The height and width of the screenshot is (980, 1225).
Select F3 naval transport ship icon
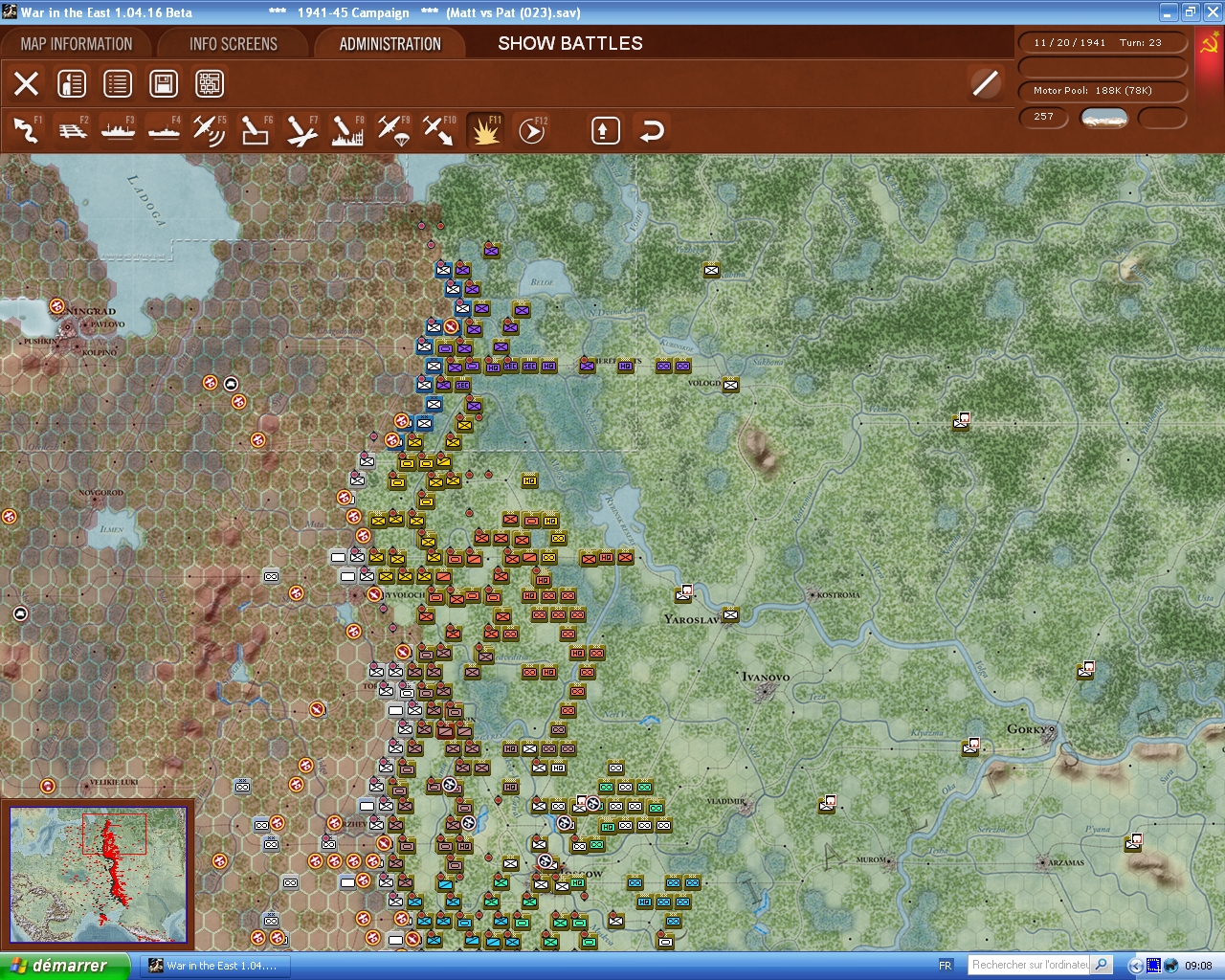119,130
